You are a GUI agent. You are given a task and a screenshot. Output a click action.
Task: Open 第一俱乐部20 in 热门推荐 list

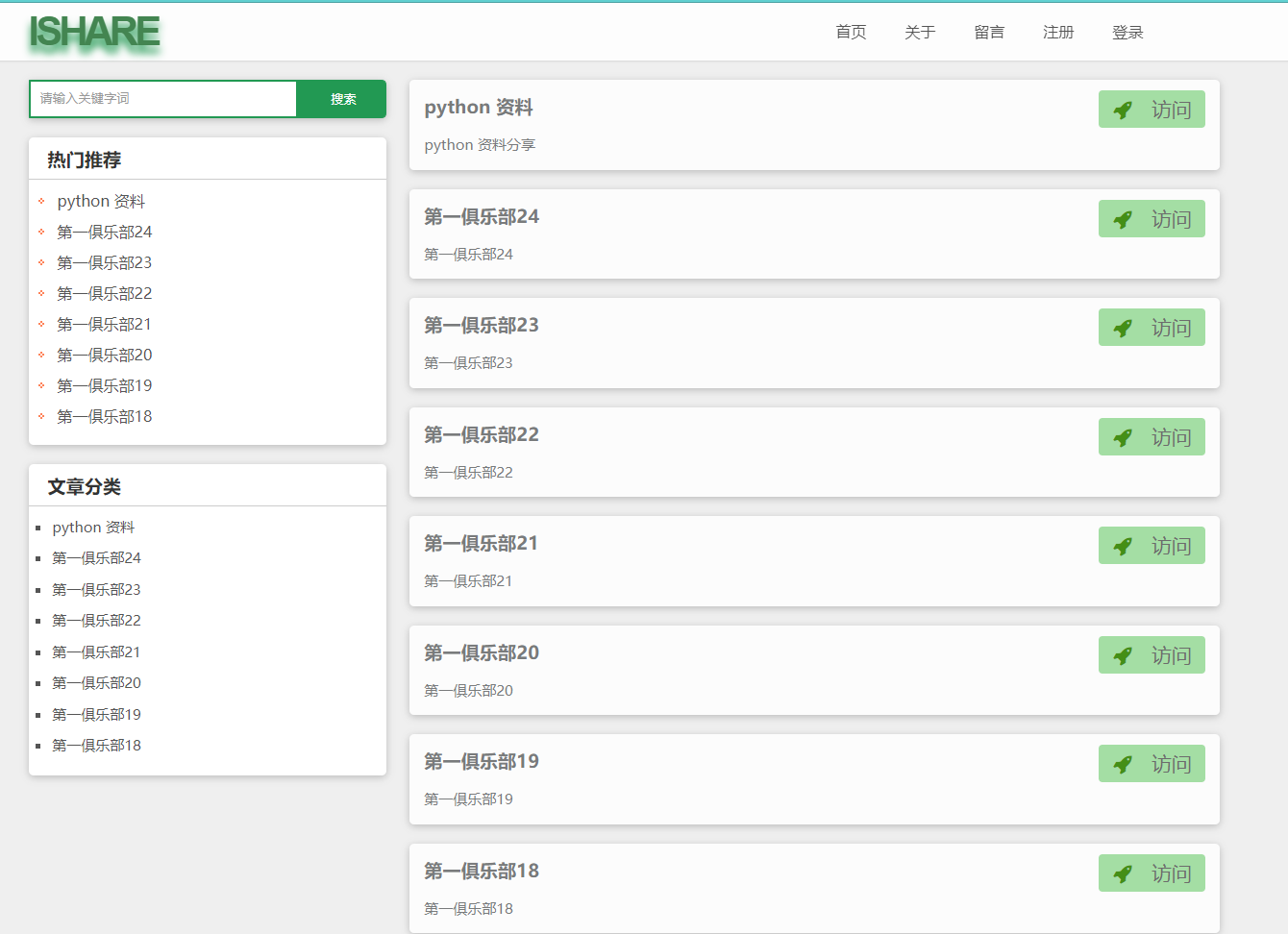[105, 355]
